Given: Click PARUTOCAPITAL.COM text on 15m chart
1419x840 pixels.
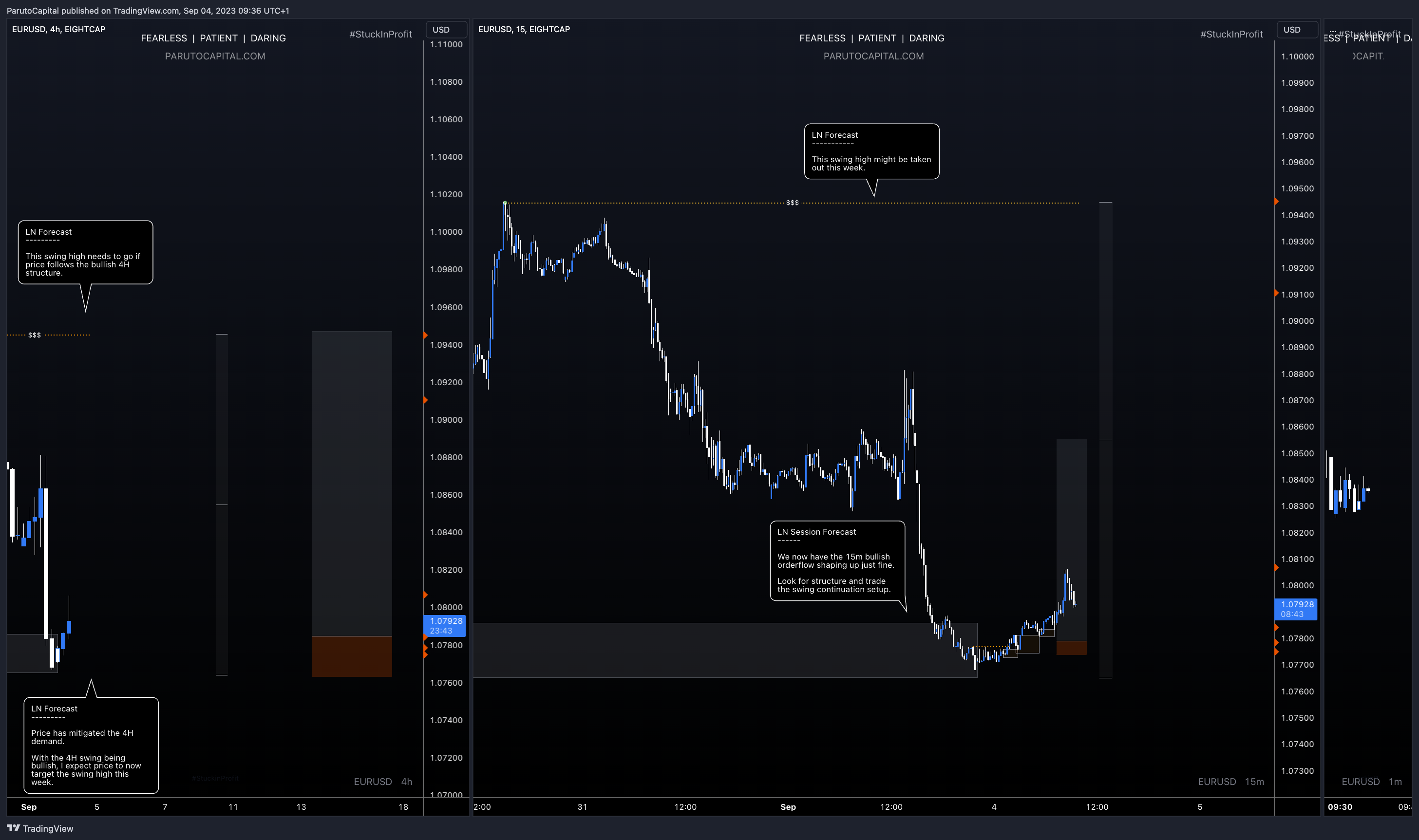Looking at the screenshot, I should pos(874,56).
